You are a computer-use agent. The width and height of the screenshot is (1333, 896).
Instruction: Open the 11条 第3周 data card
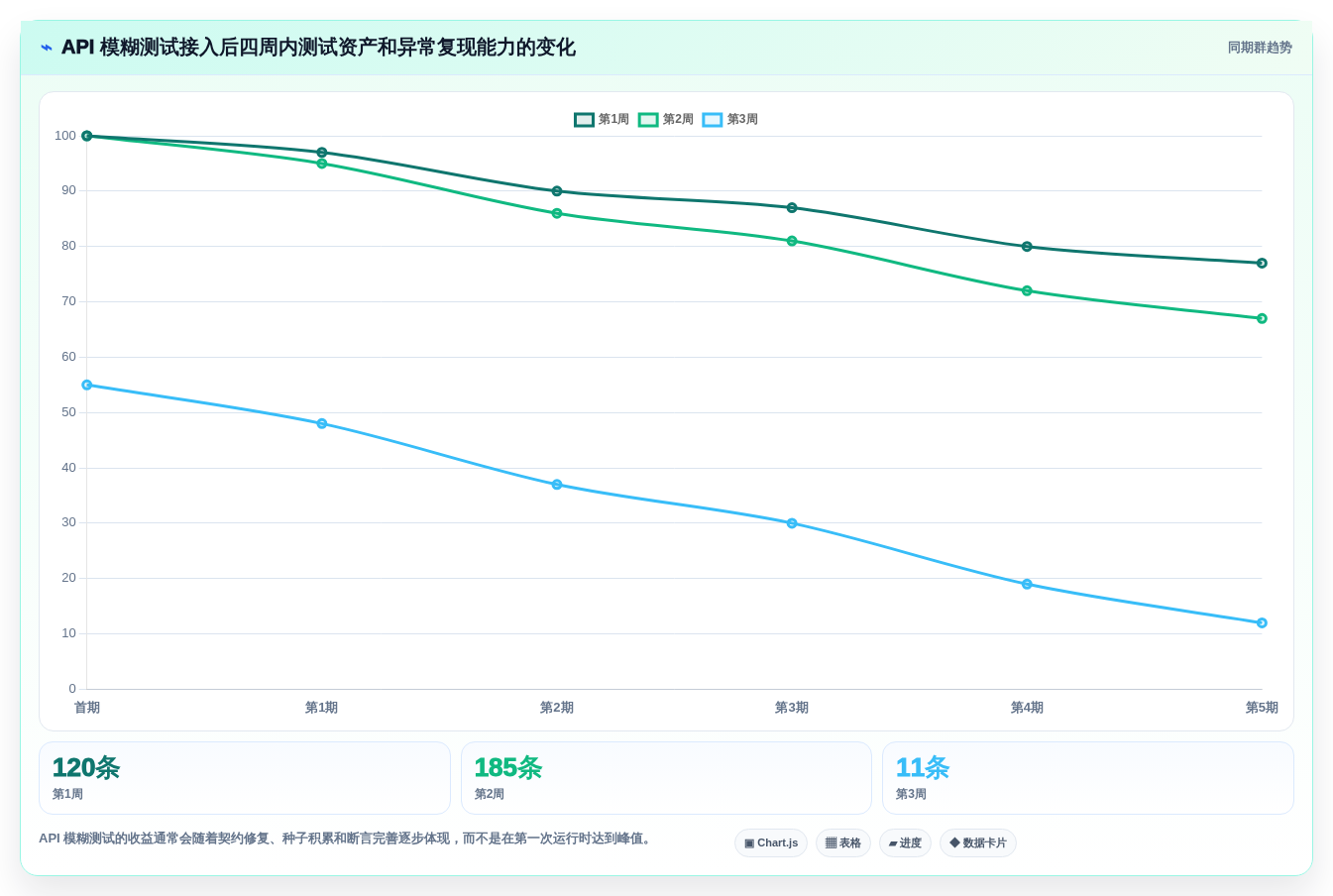coord(1088,778)
